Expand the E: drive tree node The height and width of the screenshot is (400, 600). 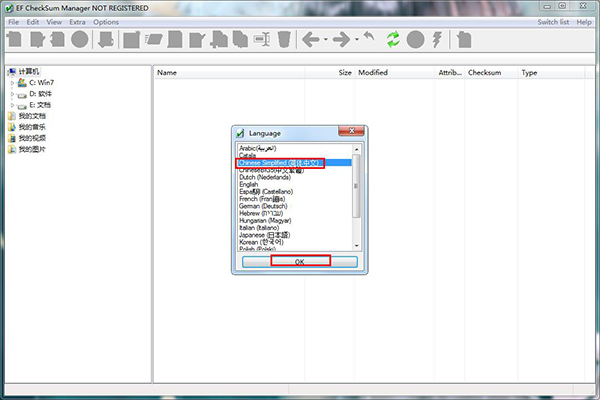[13, 105]
